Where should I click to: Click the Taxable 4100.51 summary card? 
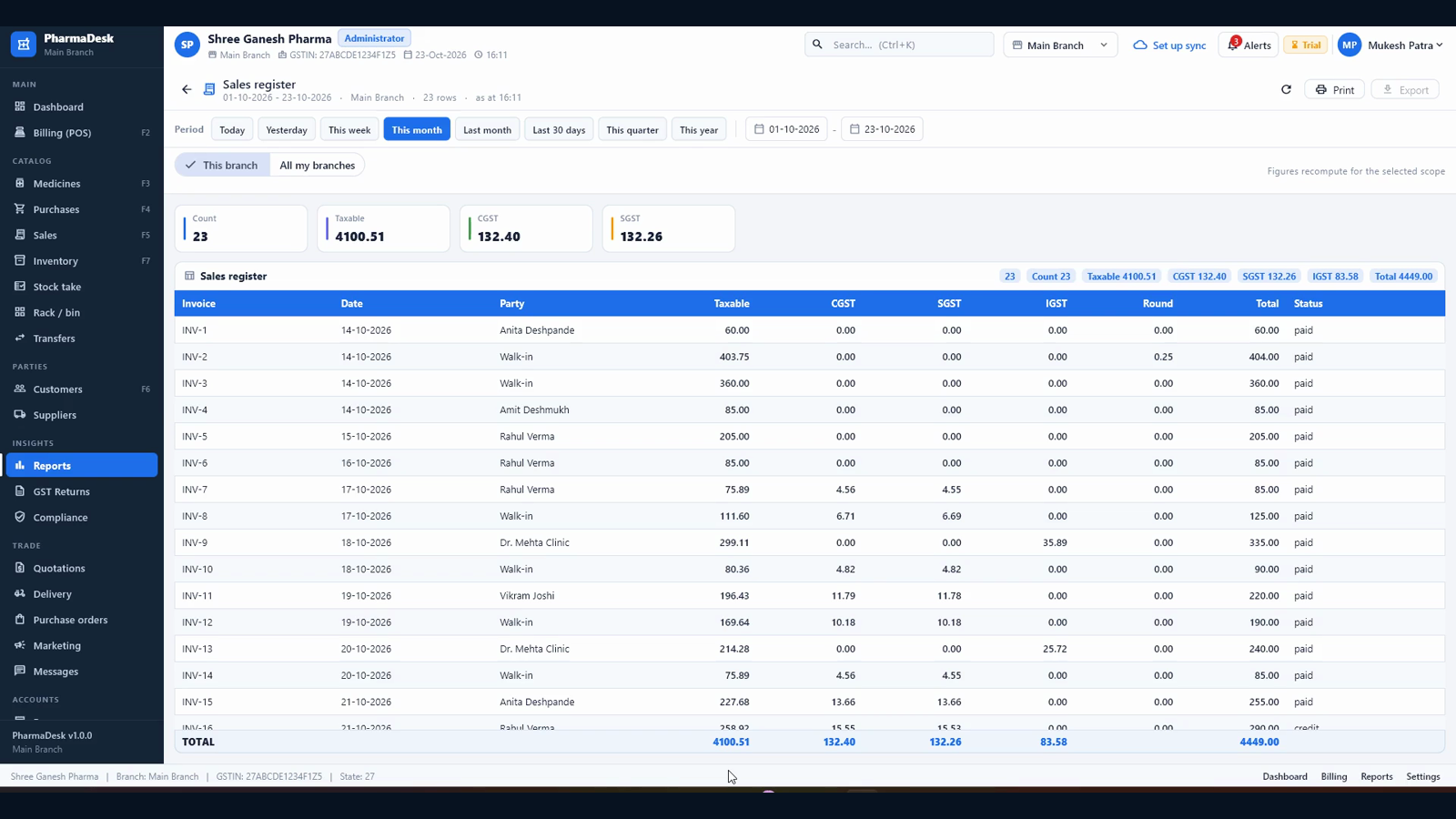(383, 228)
